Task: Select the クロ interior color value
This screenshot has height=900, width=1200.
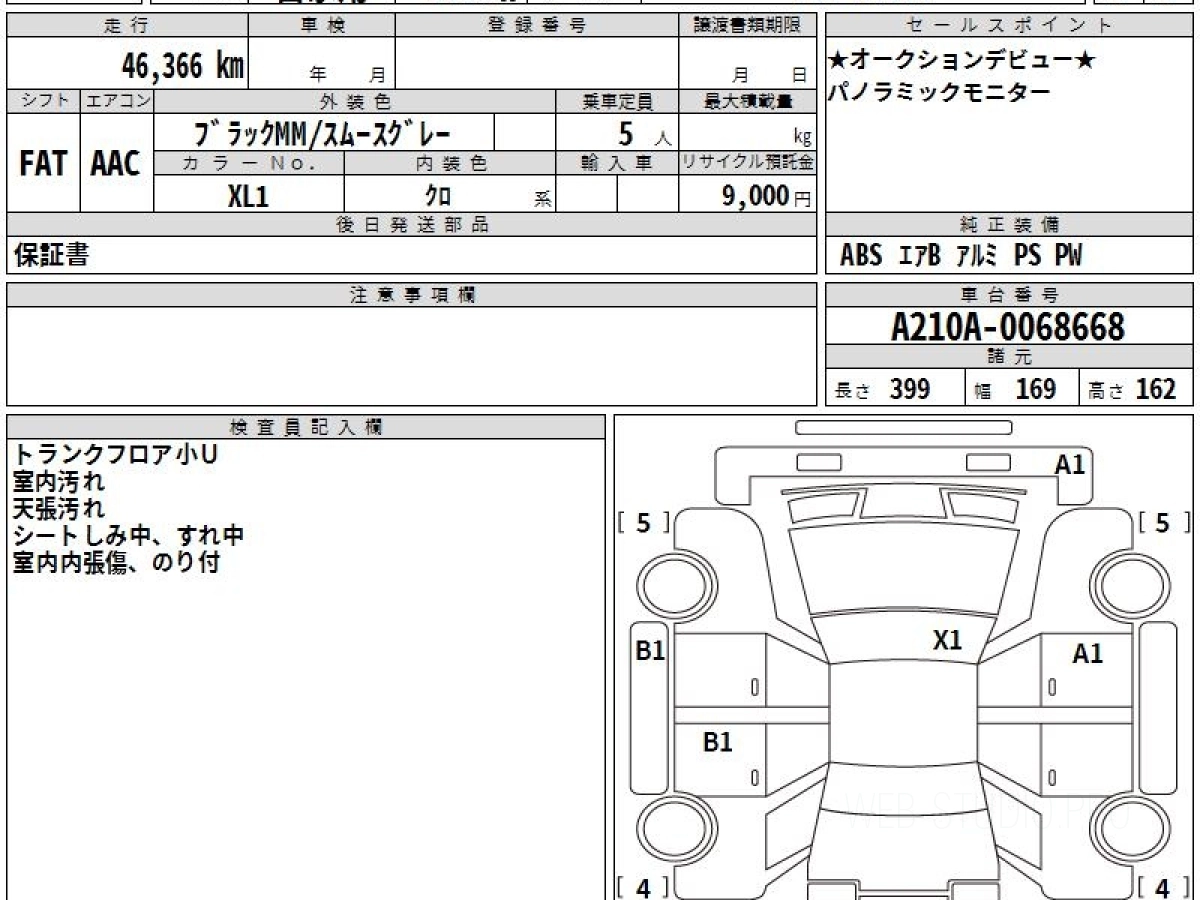Action: [438, 196]
